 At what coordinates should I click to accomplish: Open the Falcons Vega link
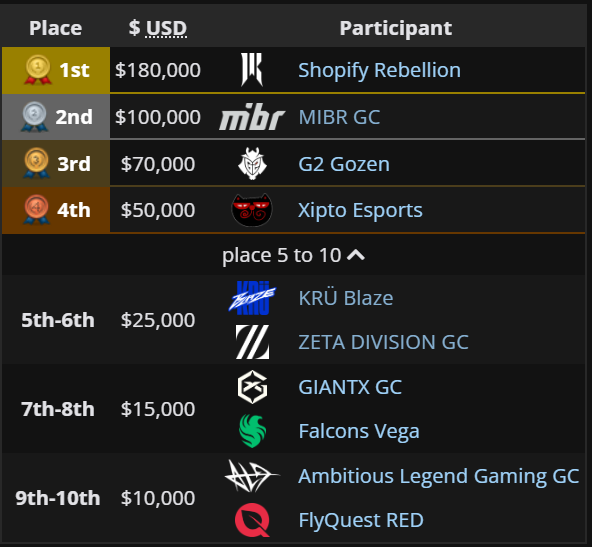359,431
